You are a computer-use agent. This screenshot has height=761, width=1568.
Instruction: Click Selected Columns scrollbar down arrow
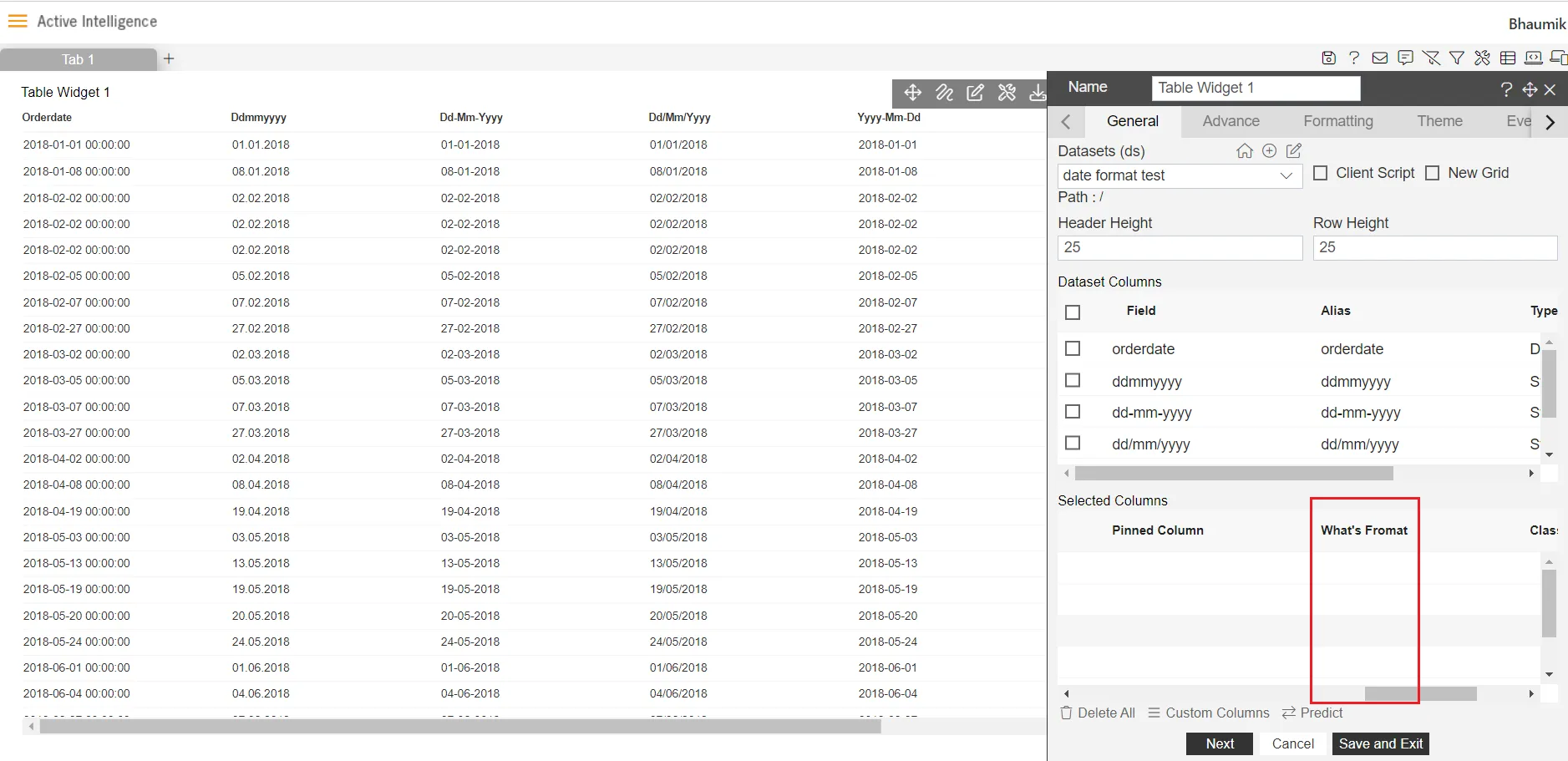tap(1550, 674)
